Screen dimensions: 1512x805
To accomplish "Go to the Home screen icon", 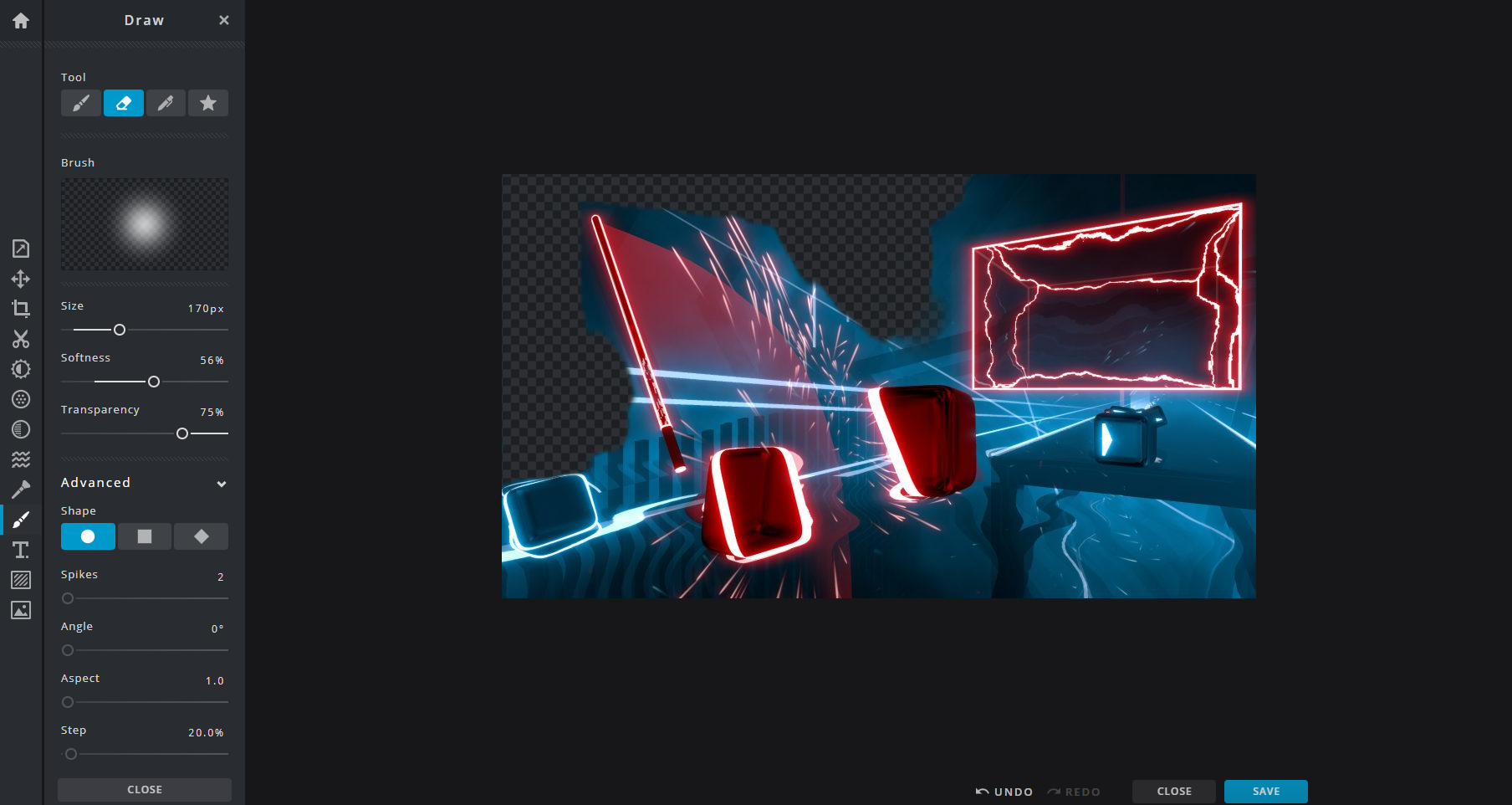I will pyautogui.click(x=21, y=20).
